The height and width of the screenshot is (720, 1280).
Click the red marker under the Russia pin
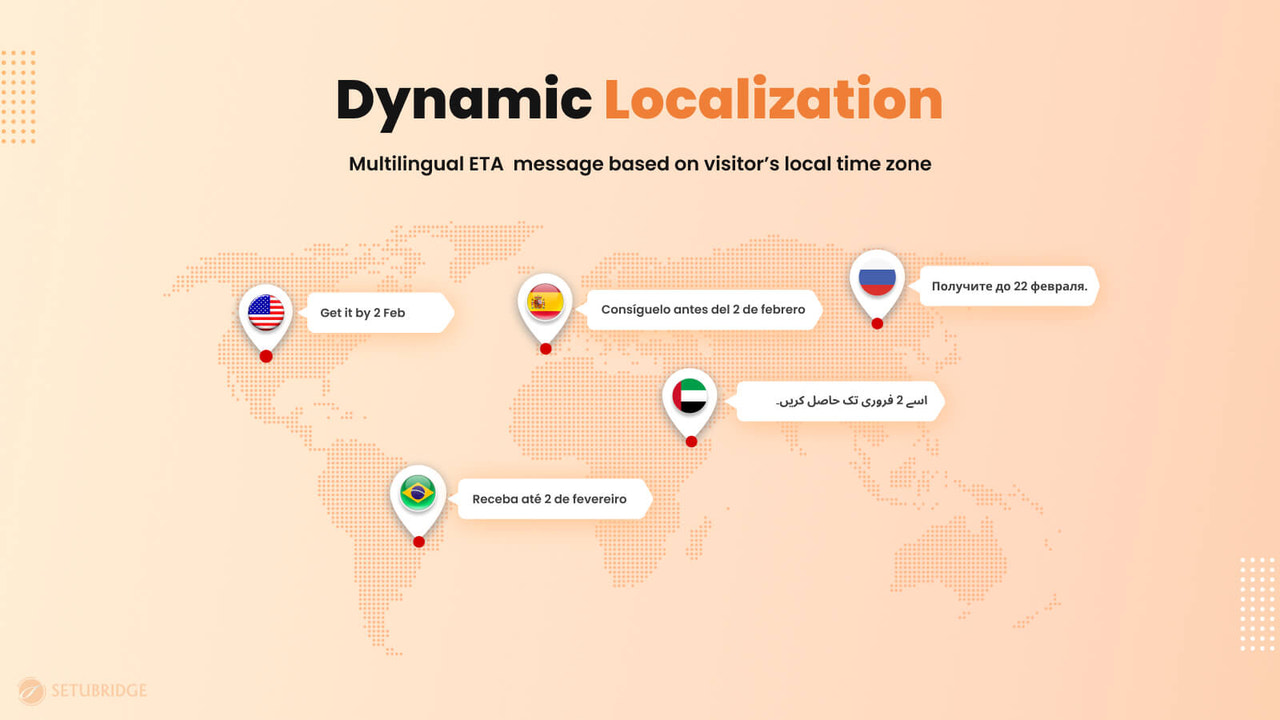point(878,323)
